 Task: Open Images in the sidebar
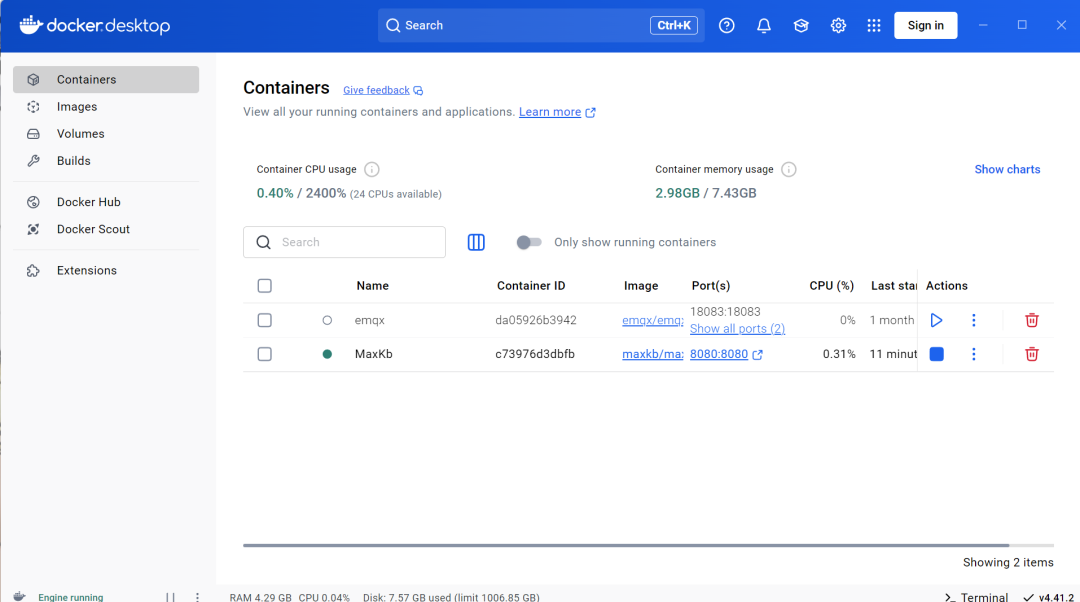coord(106,107)
